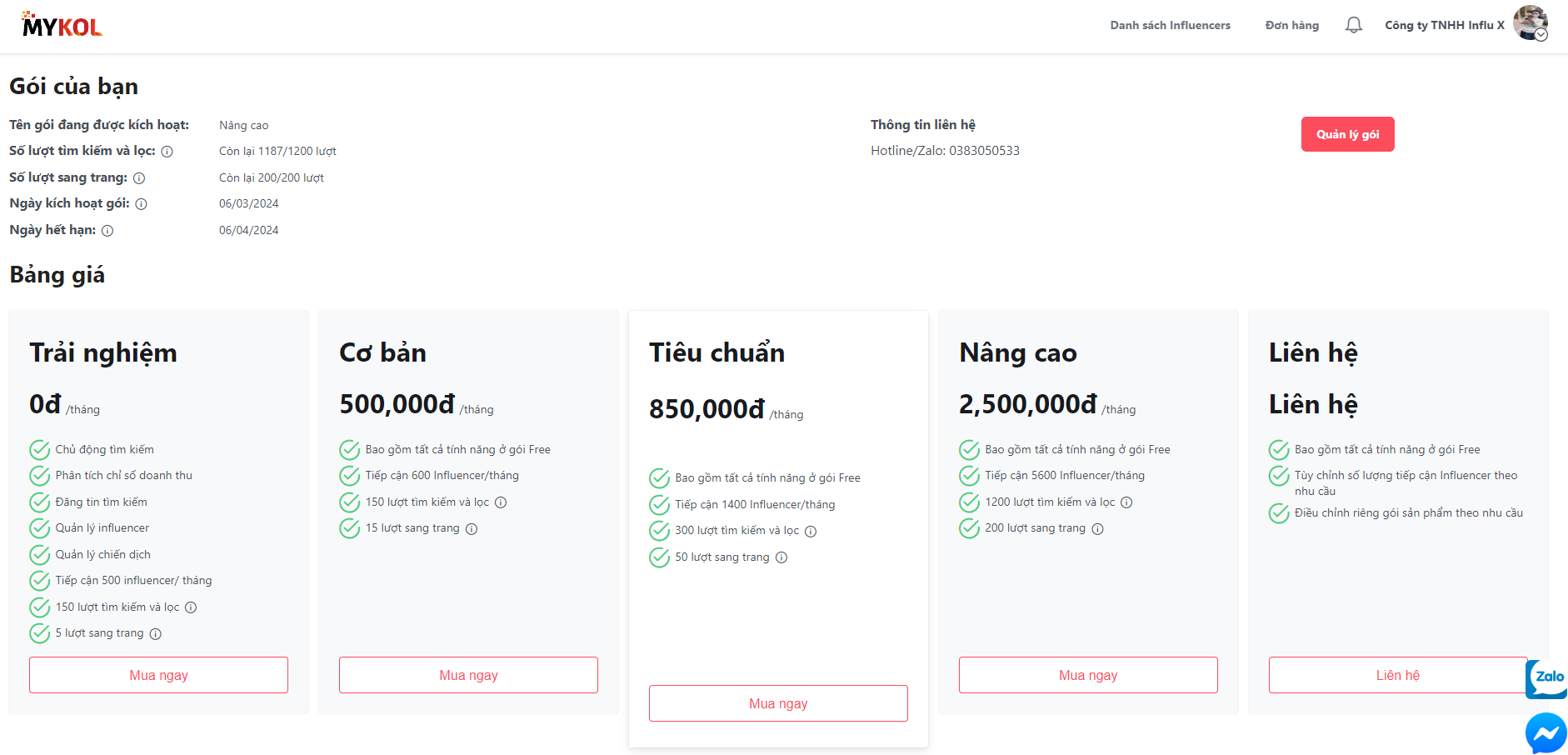Click Mua ngay under Nâng cao plan
The height and width of the screenshot is (755, 1568).
[1088, 675]
